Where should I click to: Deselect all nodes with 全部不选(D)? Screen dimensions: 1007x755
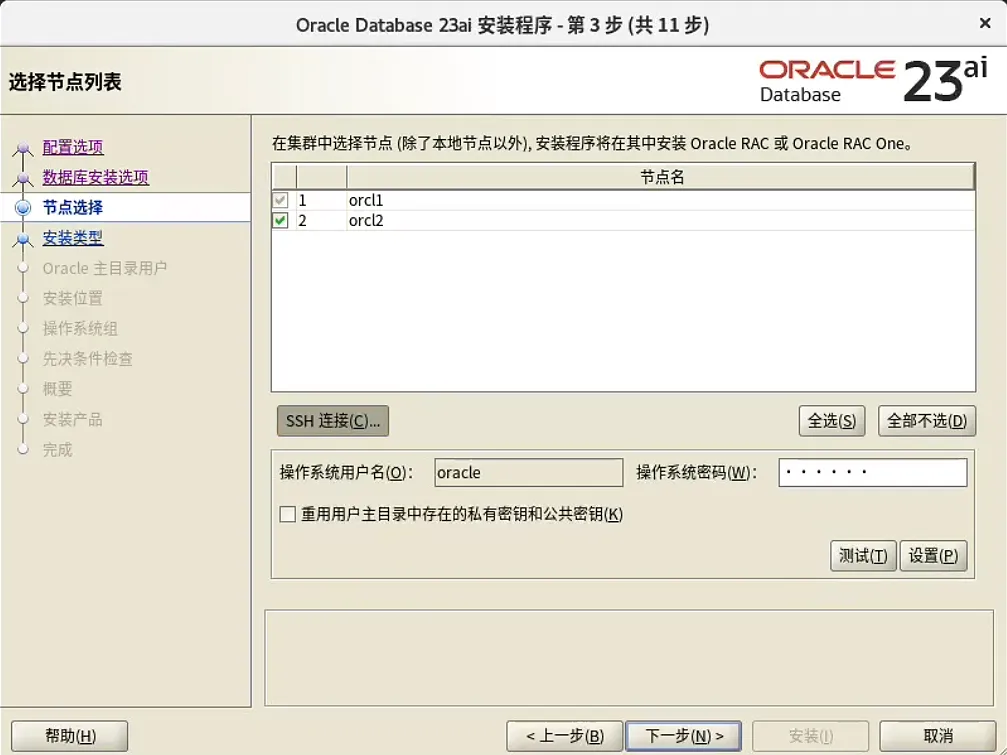(x=926, y=421)
